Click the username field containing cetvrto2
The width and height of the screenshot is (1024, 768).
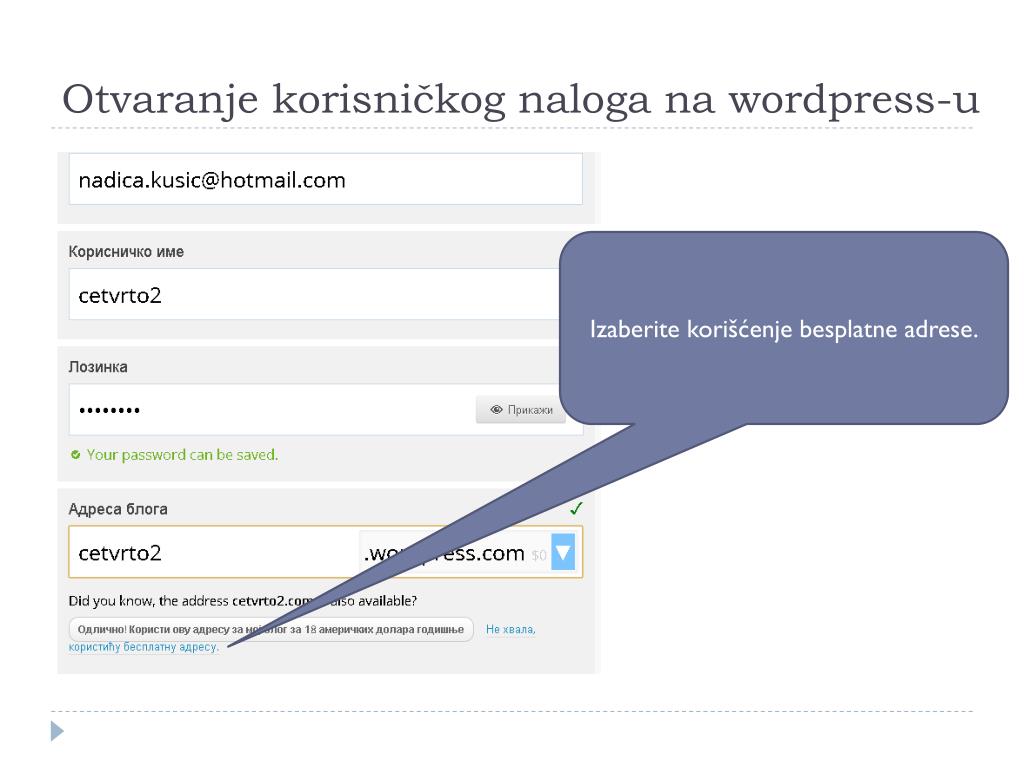coord(314,295)
